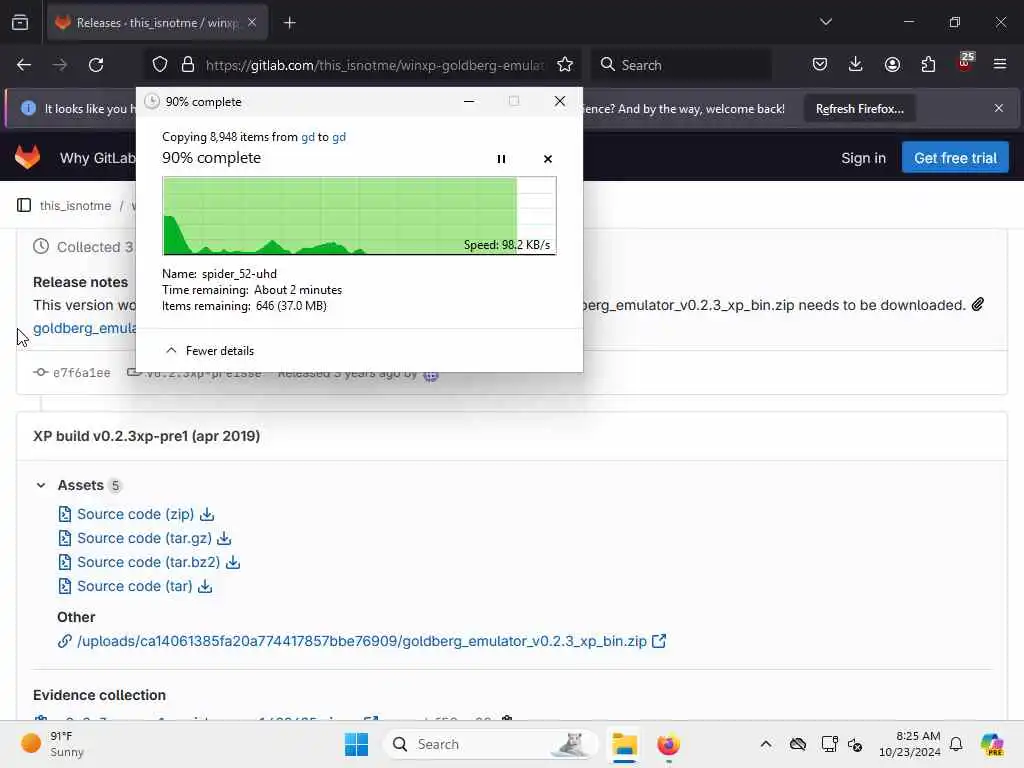
Task: Open Copilot preview taskbar icon
Action: 993,744
